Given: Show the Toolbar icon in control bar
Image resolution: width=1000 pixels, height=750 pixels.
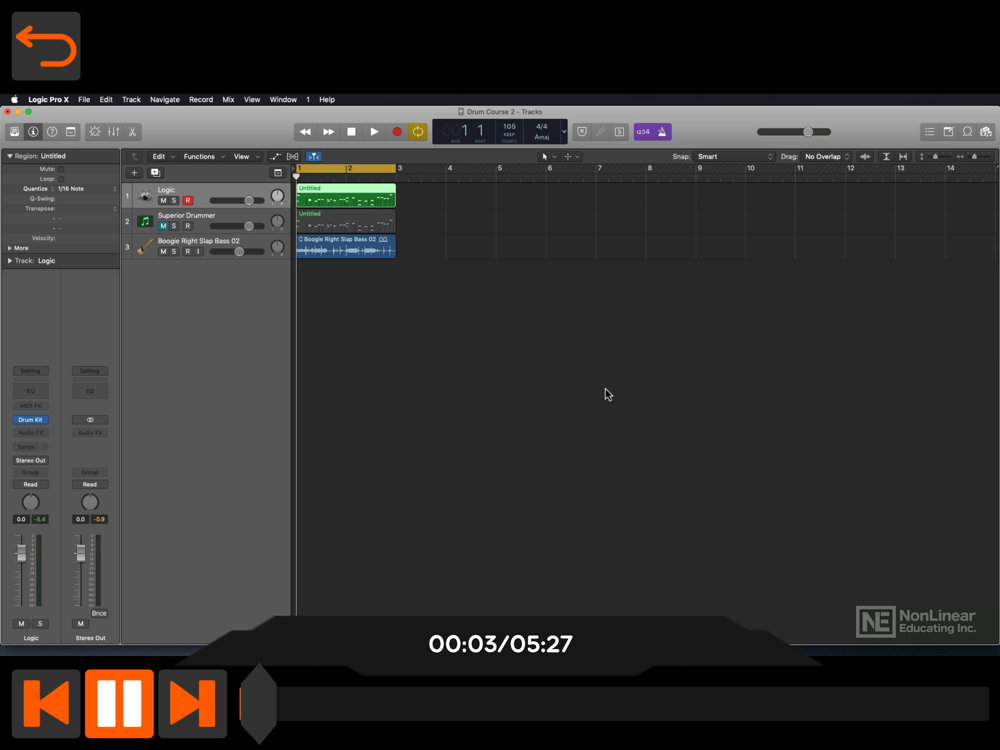Looking at the screenshot, I should (x=71, y=132).
